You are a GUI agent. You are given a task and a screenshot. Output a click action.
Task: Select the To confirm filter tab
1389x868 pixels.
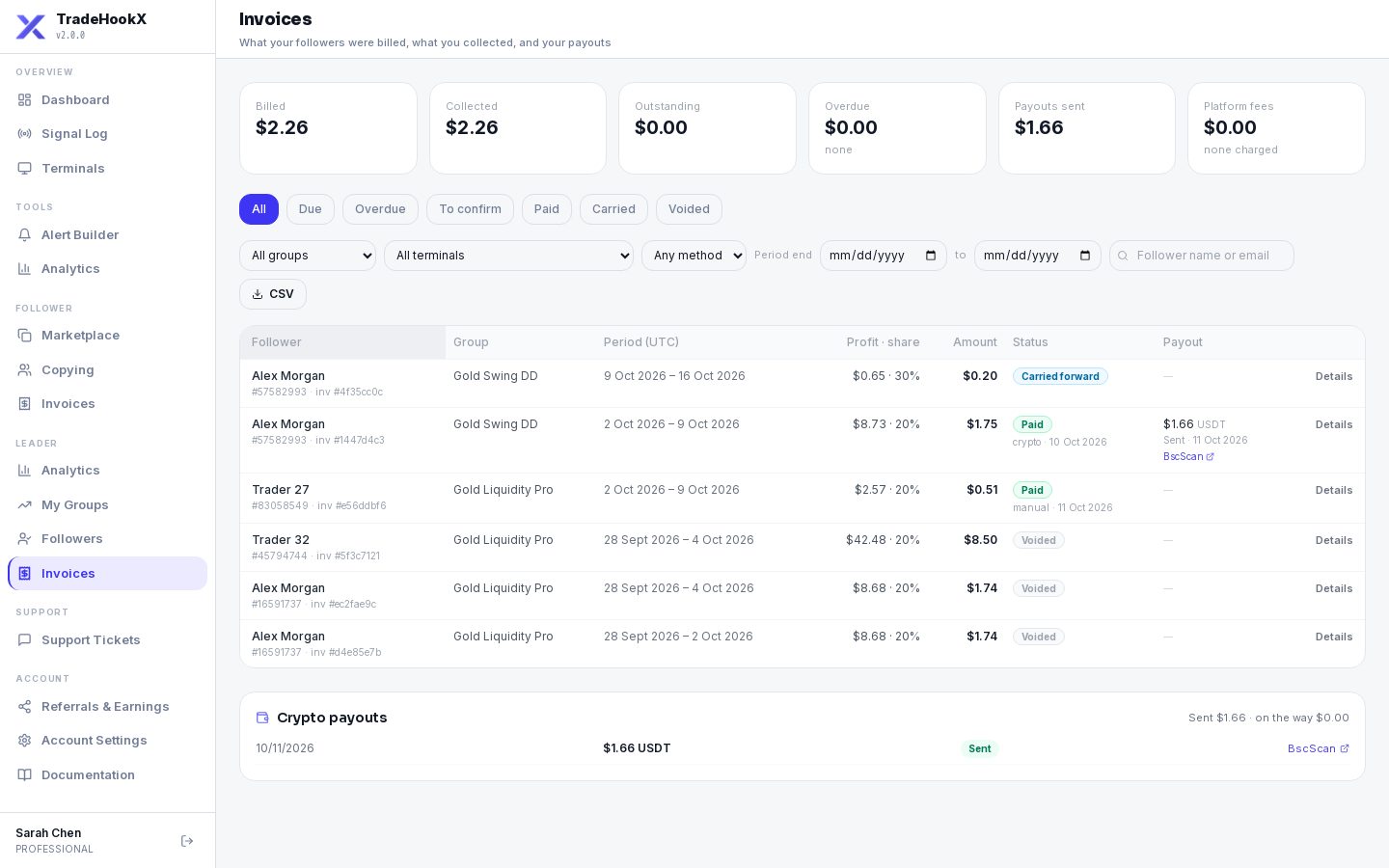[470, 209]
